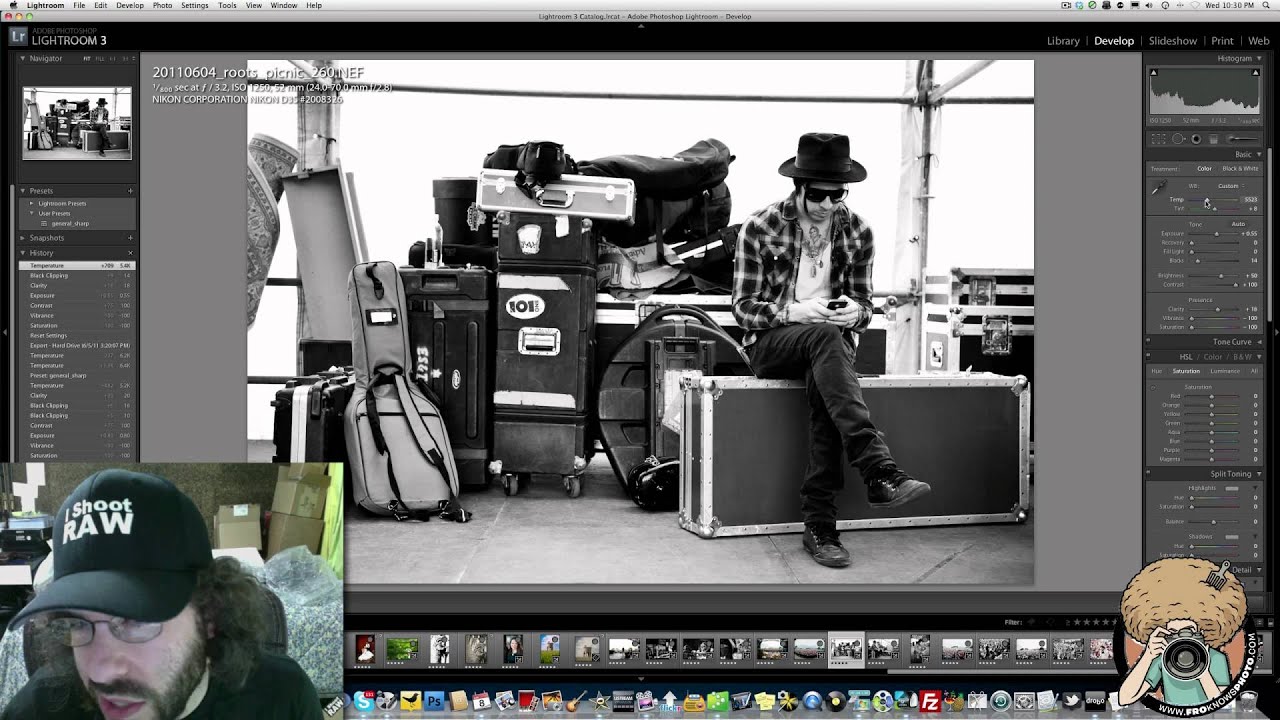This screenshot has height=720, width=1280.
Task: Launch Photoshop from the dock
Action: [434, 702]
